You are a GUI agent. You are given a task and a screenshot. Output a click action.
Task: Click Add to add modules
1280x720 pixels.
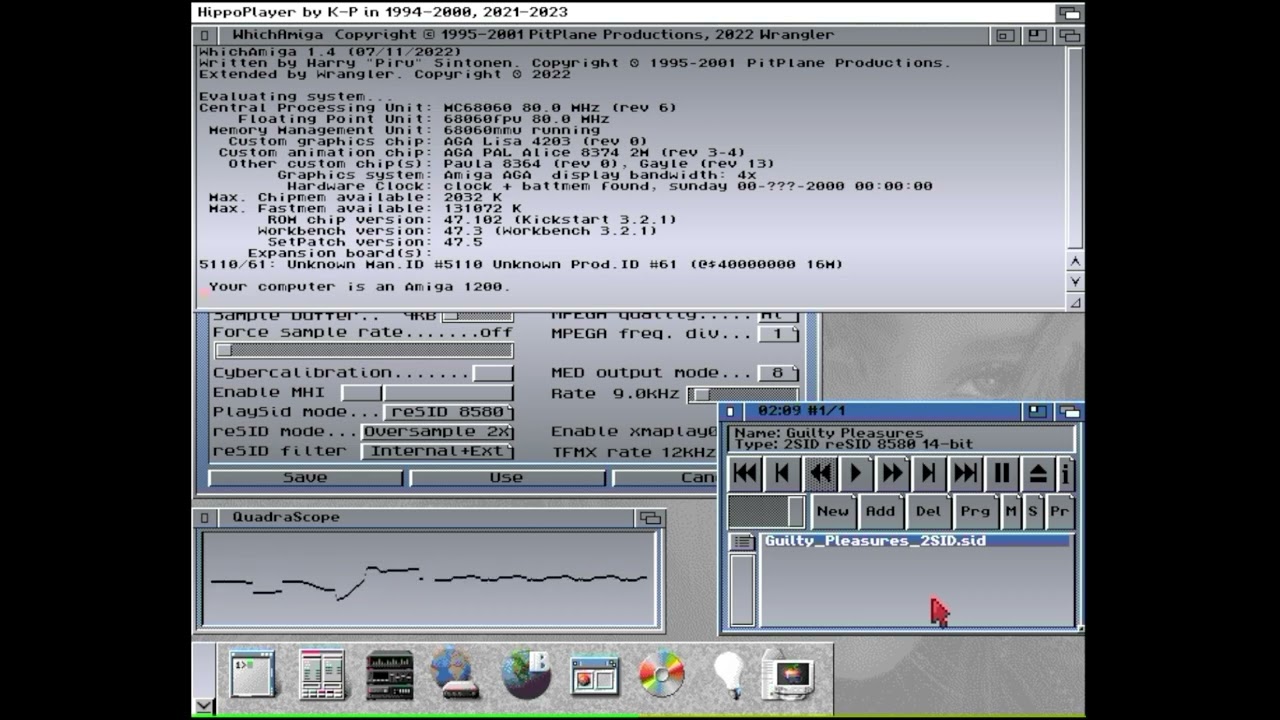(880, 511)
